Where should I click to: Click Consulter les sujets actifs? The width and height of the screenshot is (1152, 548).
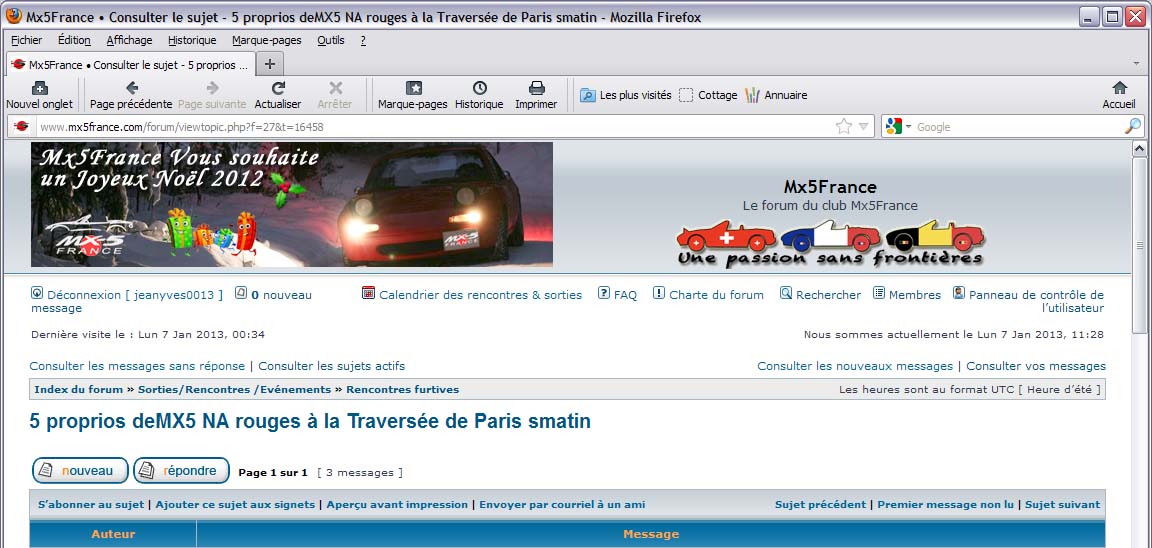tap(331, 366)
